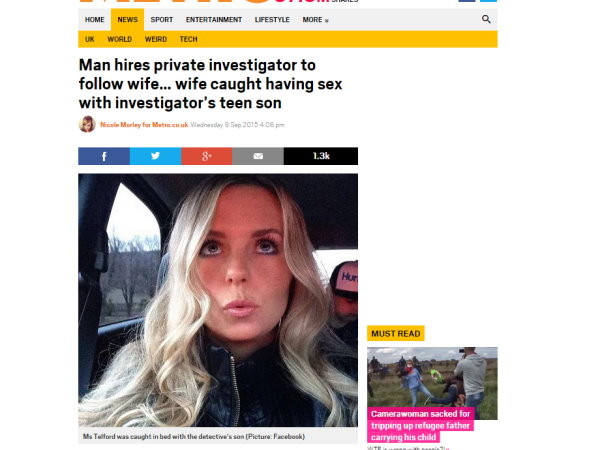Image resolution: width=600 pixels, height=450 pixels.
Task: Expand the MORE navigation dropdown
Action: pos(315,20)
